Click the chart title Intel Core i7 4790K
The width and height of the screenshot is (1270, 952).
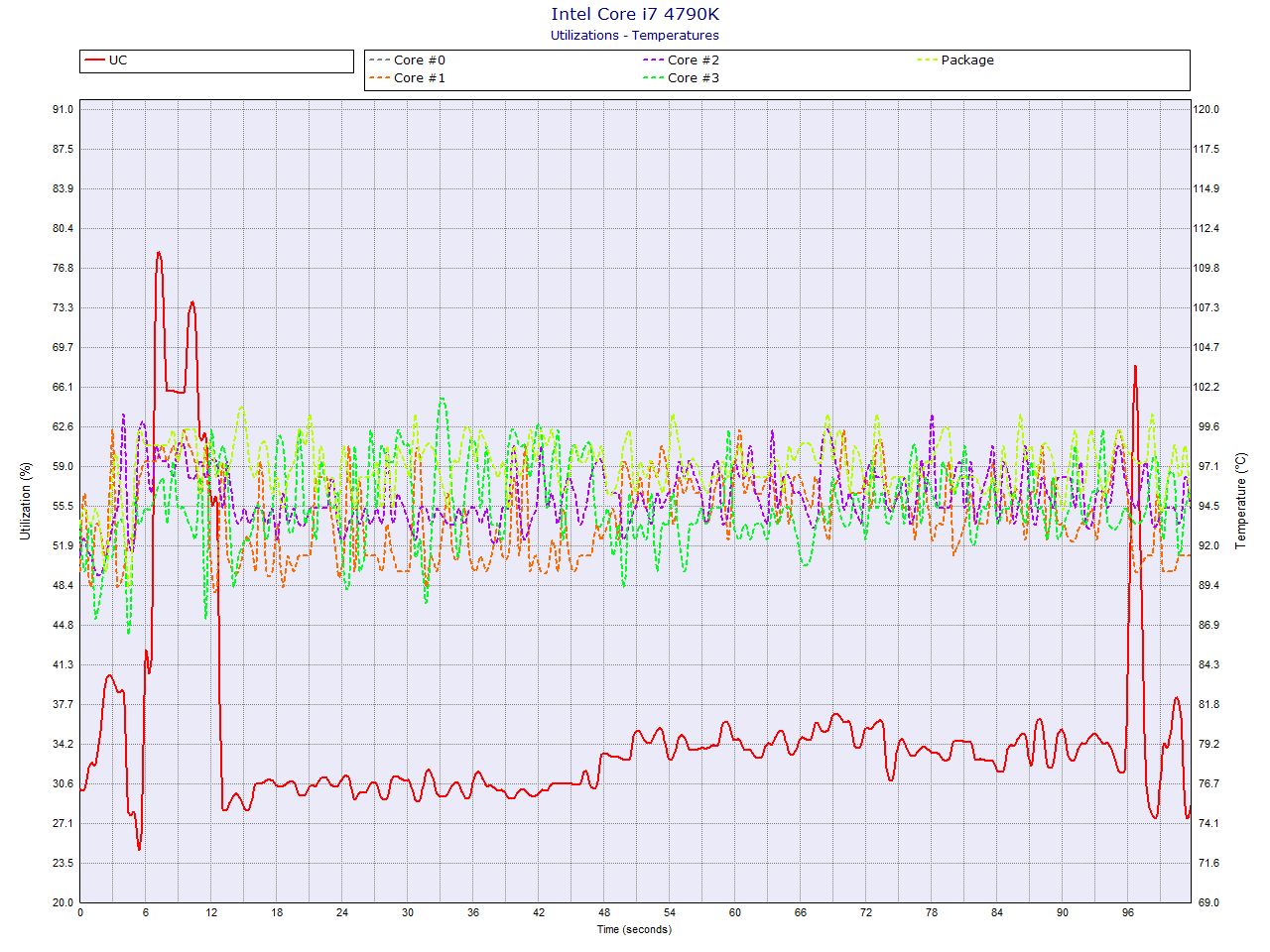pyautogui.click(x=635, y=14)
